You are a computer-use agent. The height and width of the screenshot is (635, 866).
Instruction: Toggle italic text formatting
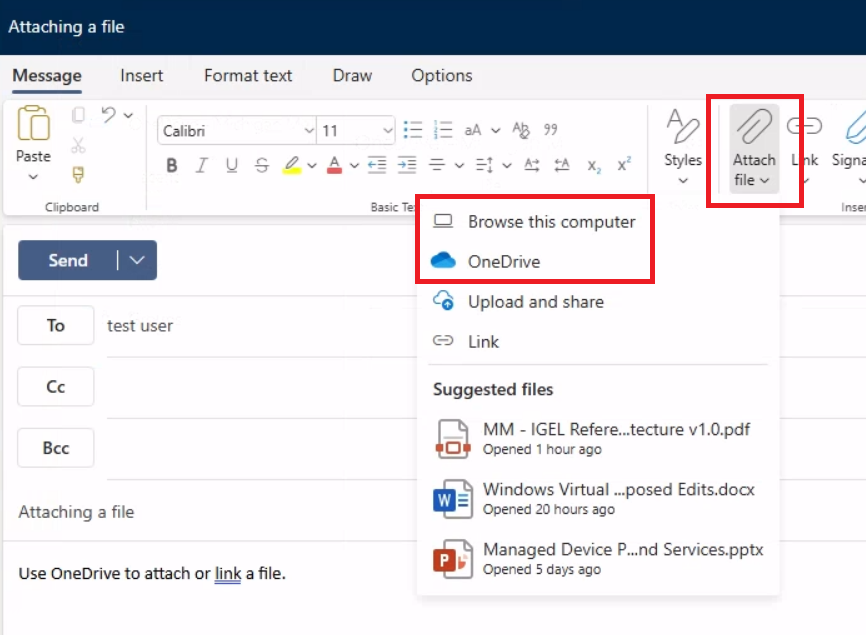[202, 166]
